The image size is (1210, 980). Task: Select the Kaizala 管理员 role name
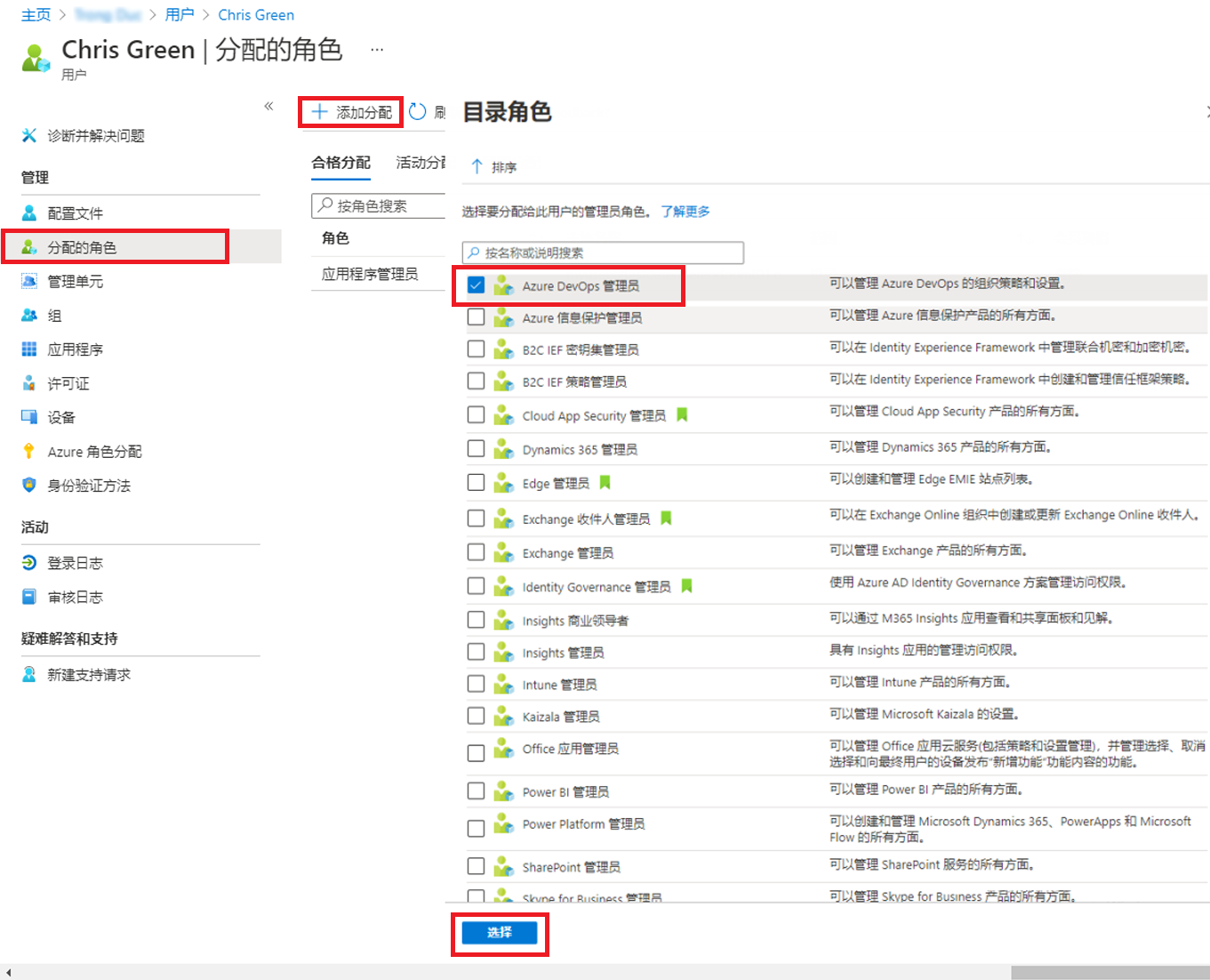[x=561, y=717]
